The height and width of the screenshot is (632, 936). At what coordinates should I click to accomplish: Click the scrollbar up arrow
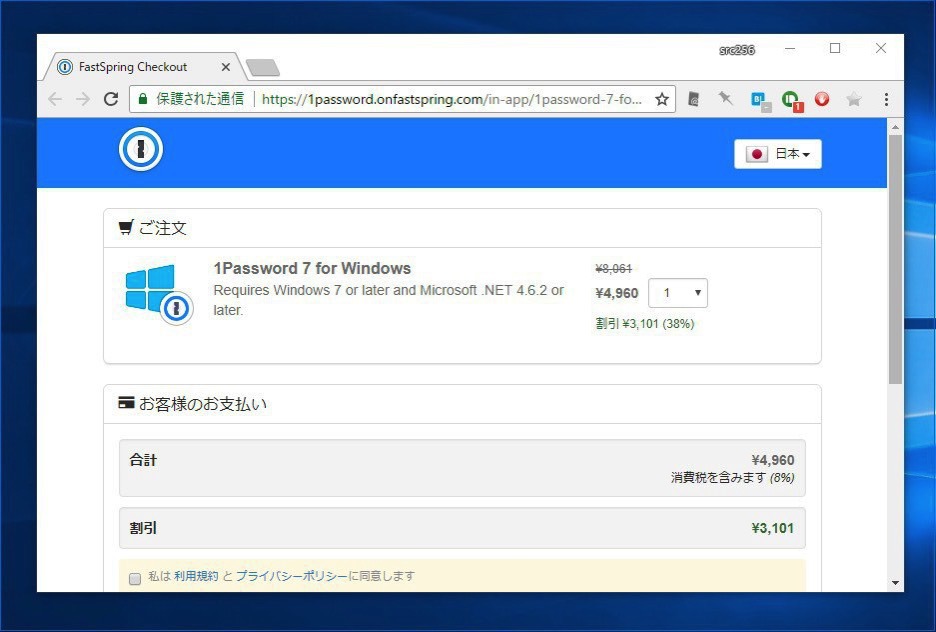tap(895, 127)
